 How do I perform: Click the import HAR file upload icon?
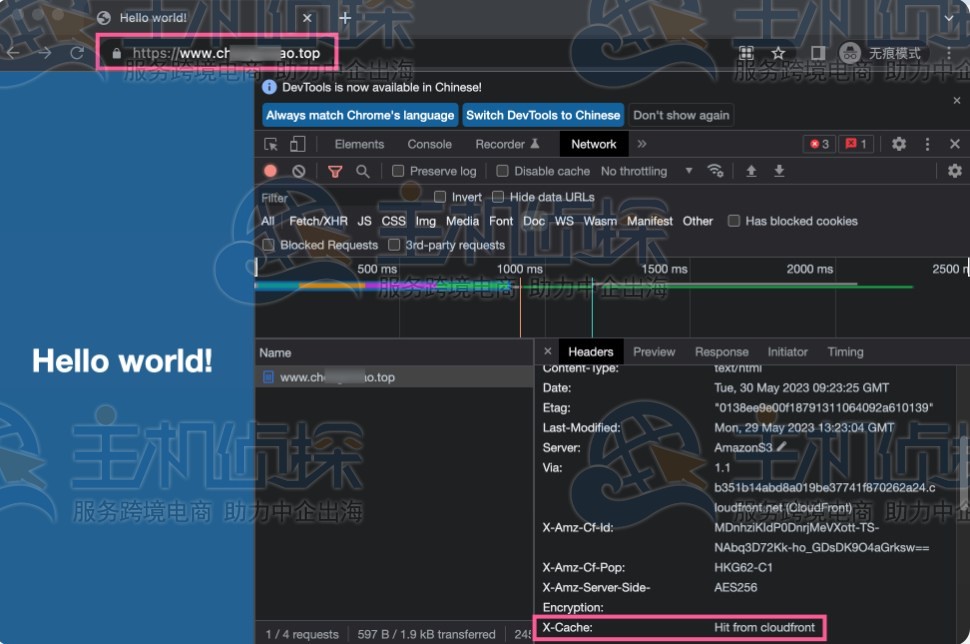(751, 171)
